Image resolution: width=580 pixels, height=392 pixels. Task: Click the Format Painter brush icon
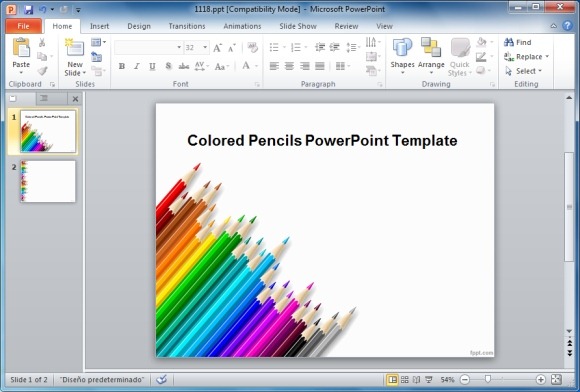coord(42,71)
